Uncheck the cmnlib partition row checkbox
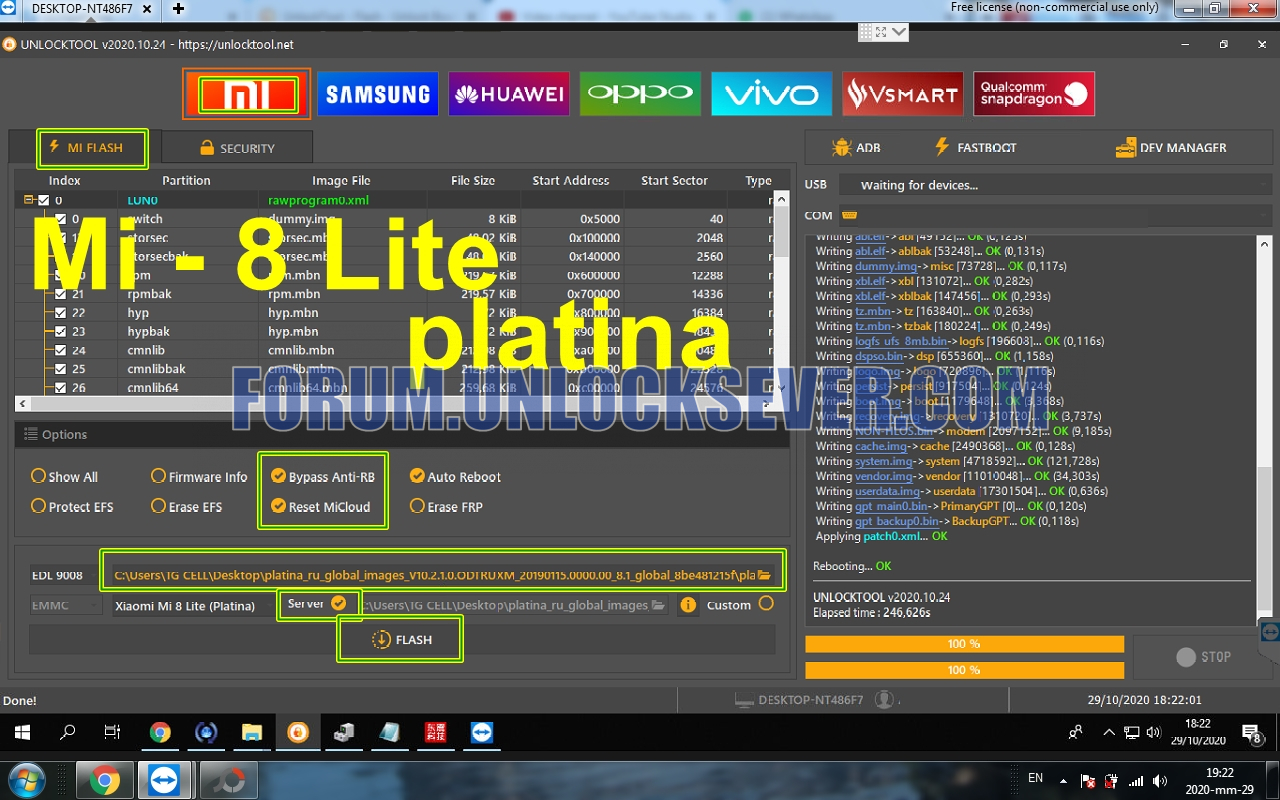The height and width of the screenshot is (800, 1280). 61,351
